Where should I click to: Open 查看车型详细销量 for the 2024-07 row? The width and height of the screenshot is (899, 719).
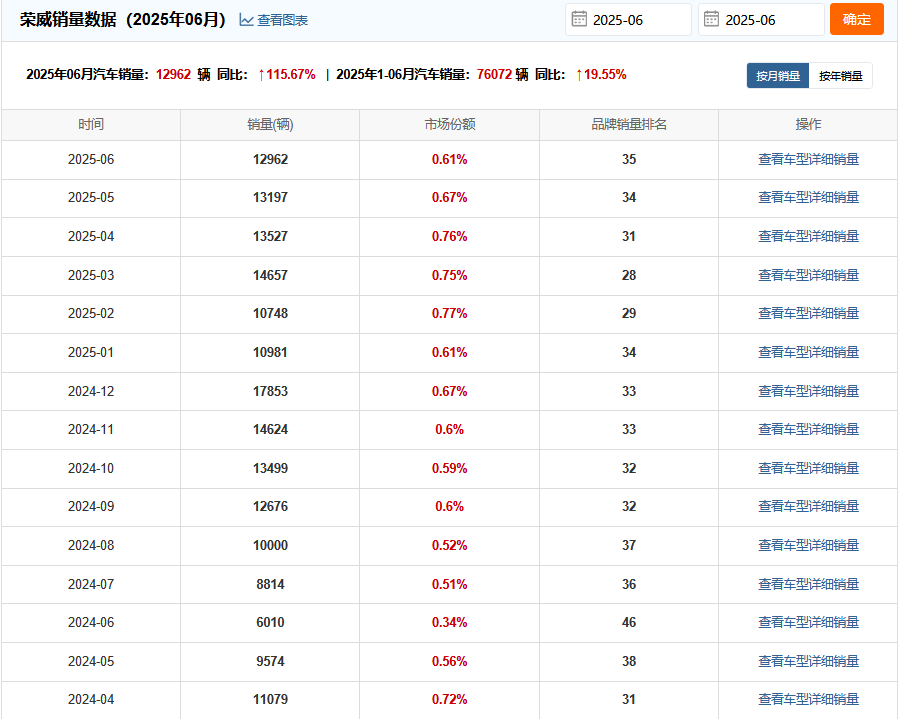point(808,584)
